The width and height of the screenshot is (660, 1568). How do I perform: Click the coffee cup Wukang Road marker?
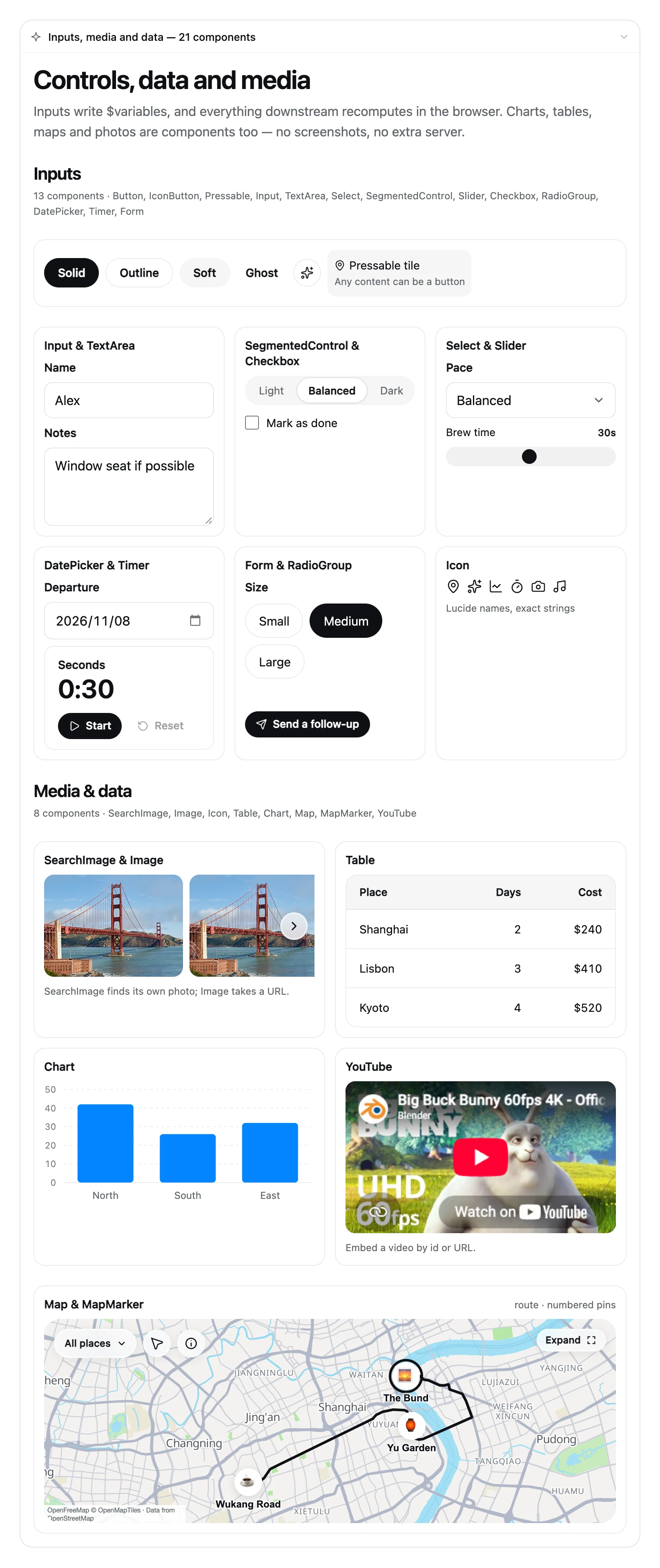[x=248, y=1481]
